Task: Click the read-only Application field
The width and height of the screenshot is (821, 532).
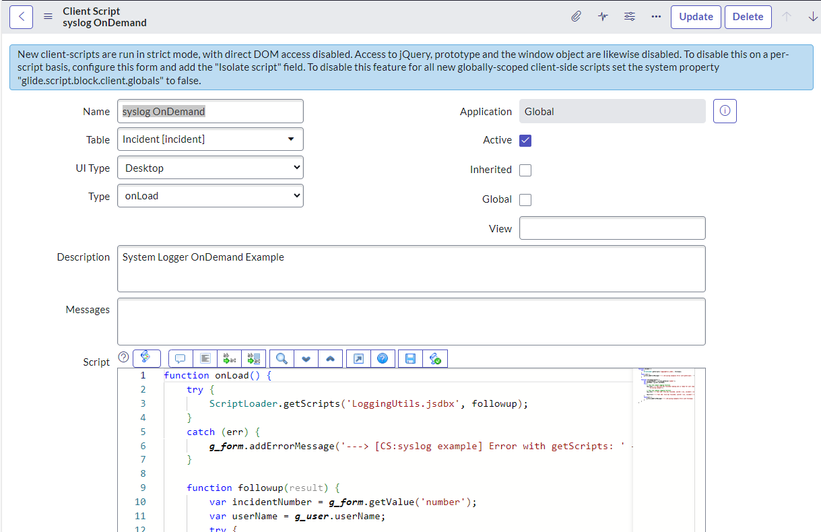Action: [x=612, y=111]
